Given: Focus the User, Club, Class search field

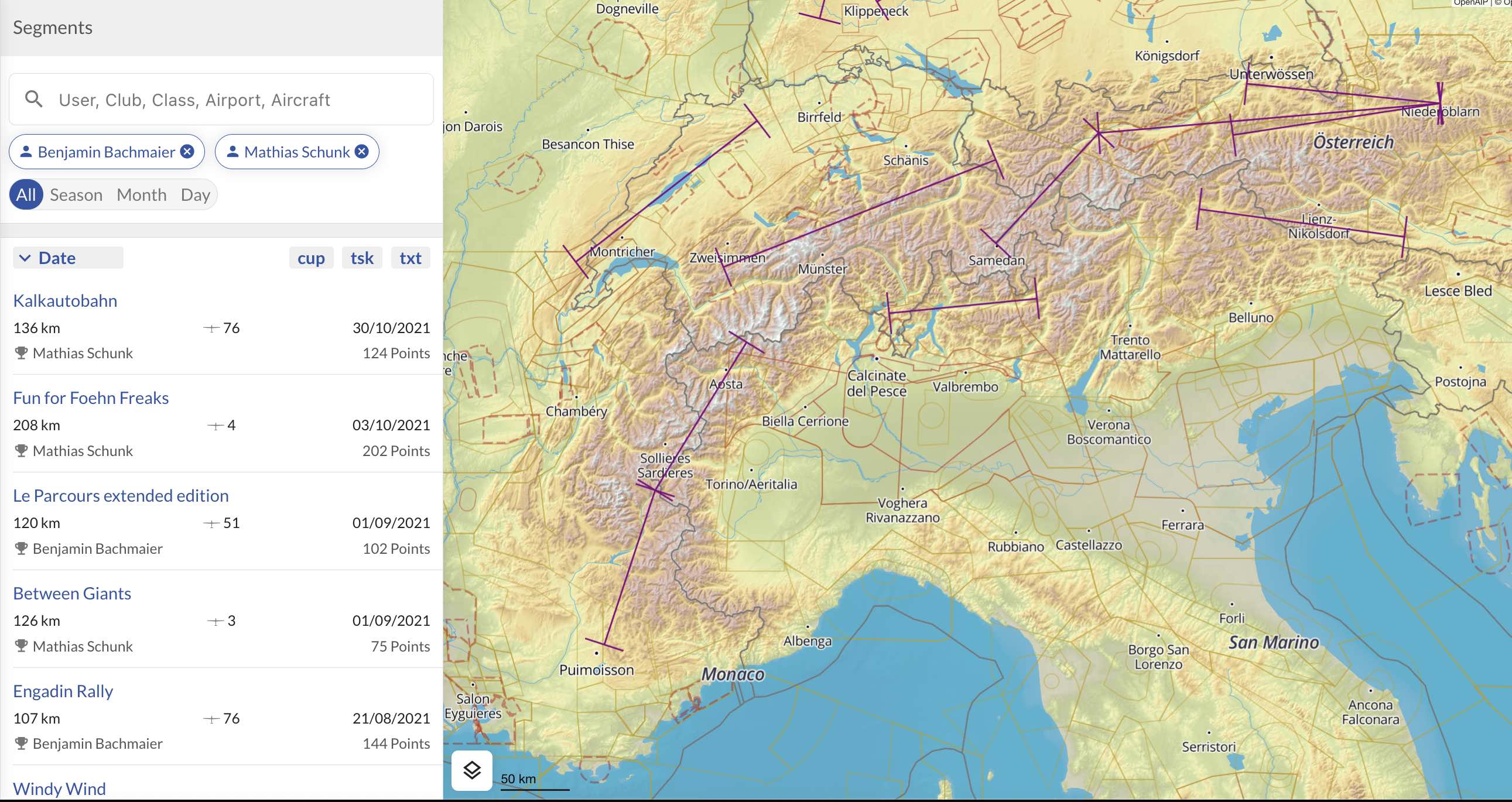Looking at the screenshot, I should 221,99.
